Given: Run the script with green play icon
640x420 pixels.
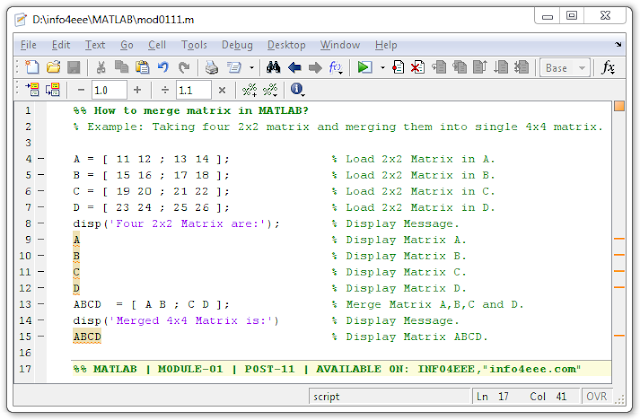Looking at the screenshot, I should click(364, 67).
